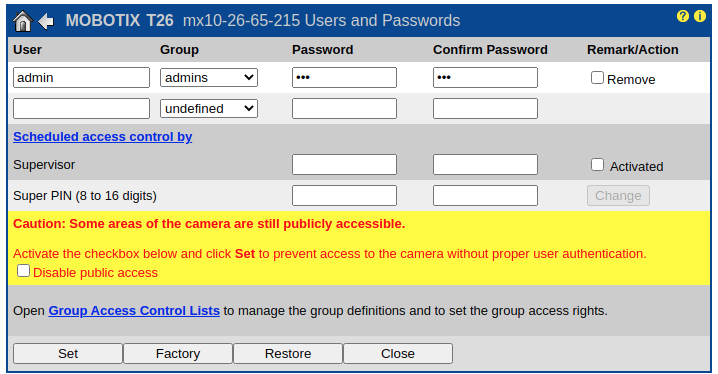Click the Factory button
718x374 pixels.
click(x=178, y=354)
